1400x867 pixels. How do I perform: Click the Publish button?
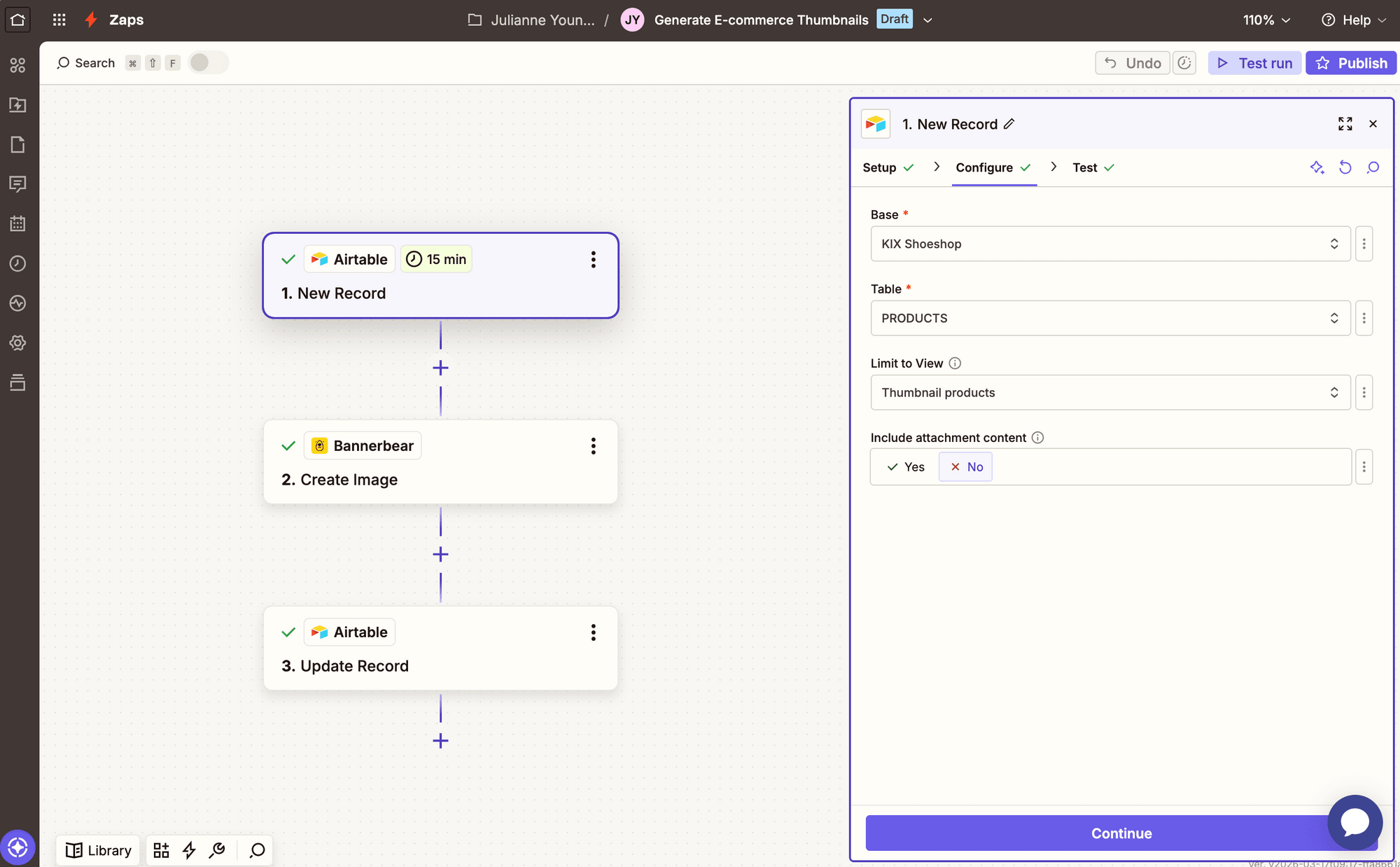tap(1351, 62)
